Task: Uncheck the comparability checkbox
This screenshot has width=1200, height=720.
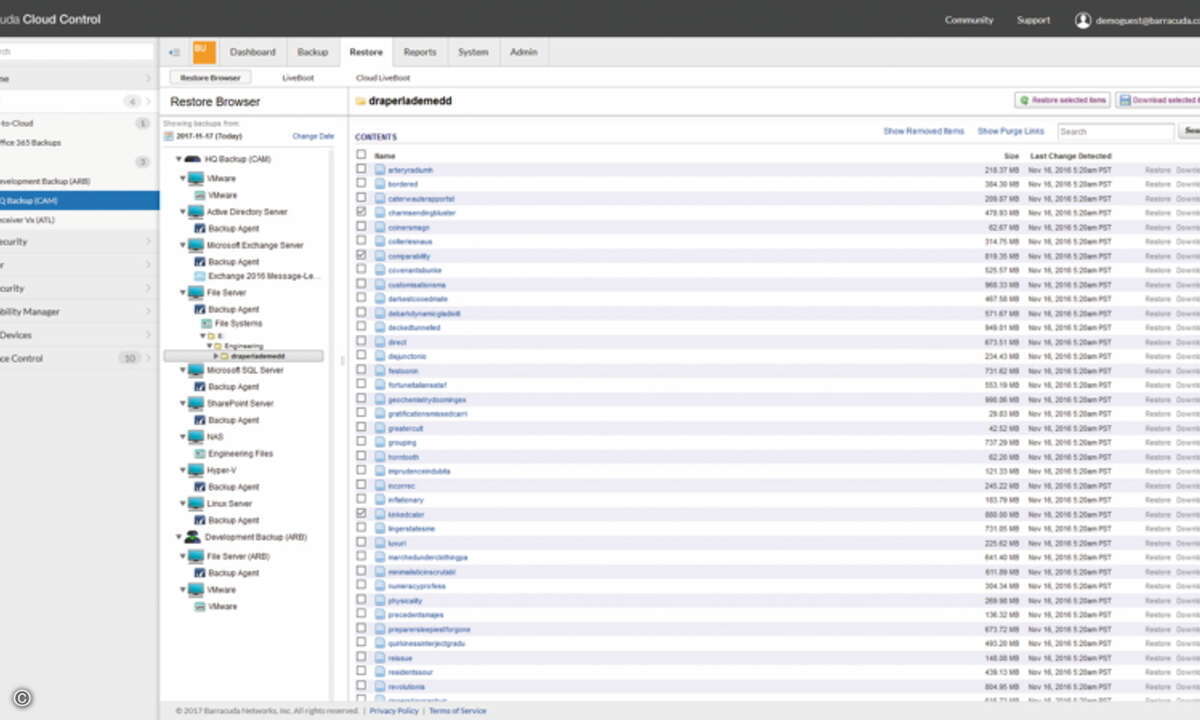Action: click(361, 256)
